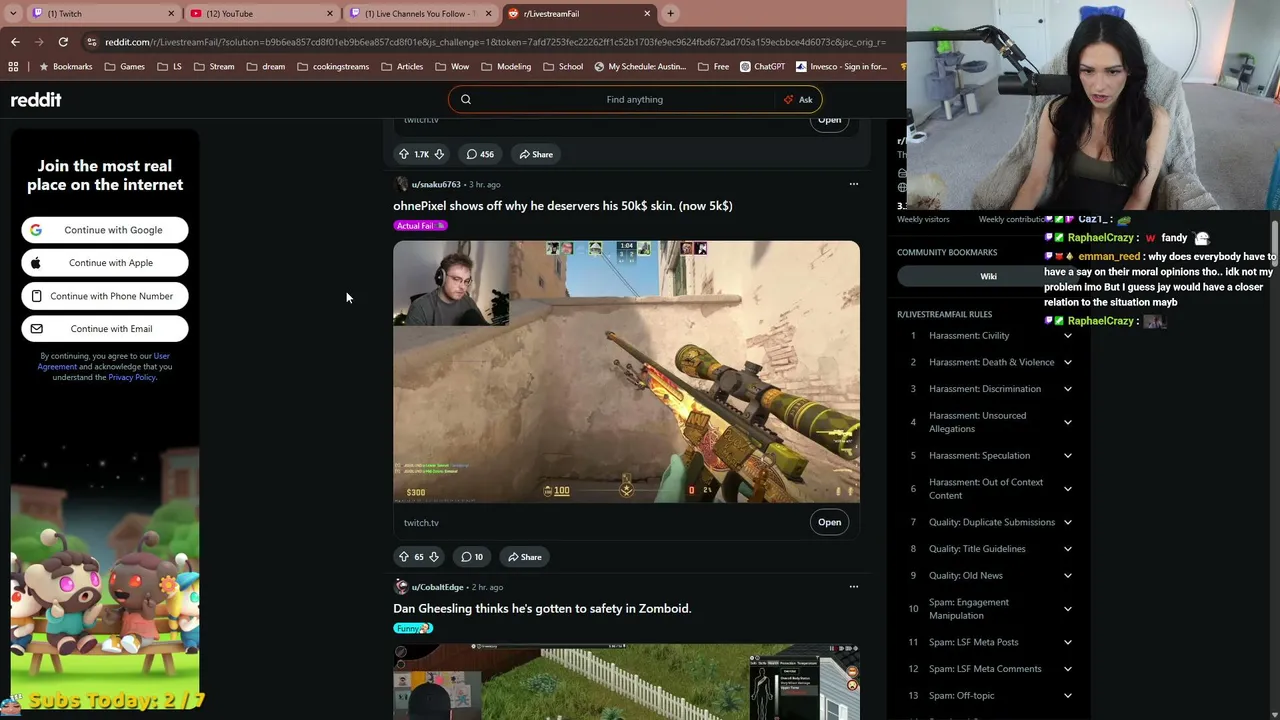Share the post with 456 comments
This screenshot has width=1280, height=720.
(x=536, y=154)
